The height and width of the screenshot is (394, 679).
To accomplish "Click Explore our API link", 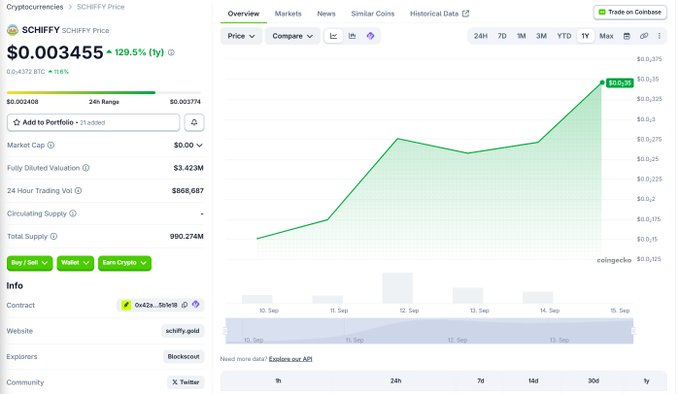I will [290, 359].
